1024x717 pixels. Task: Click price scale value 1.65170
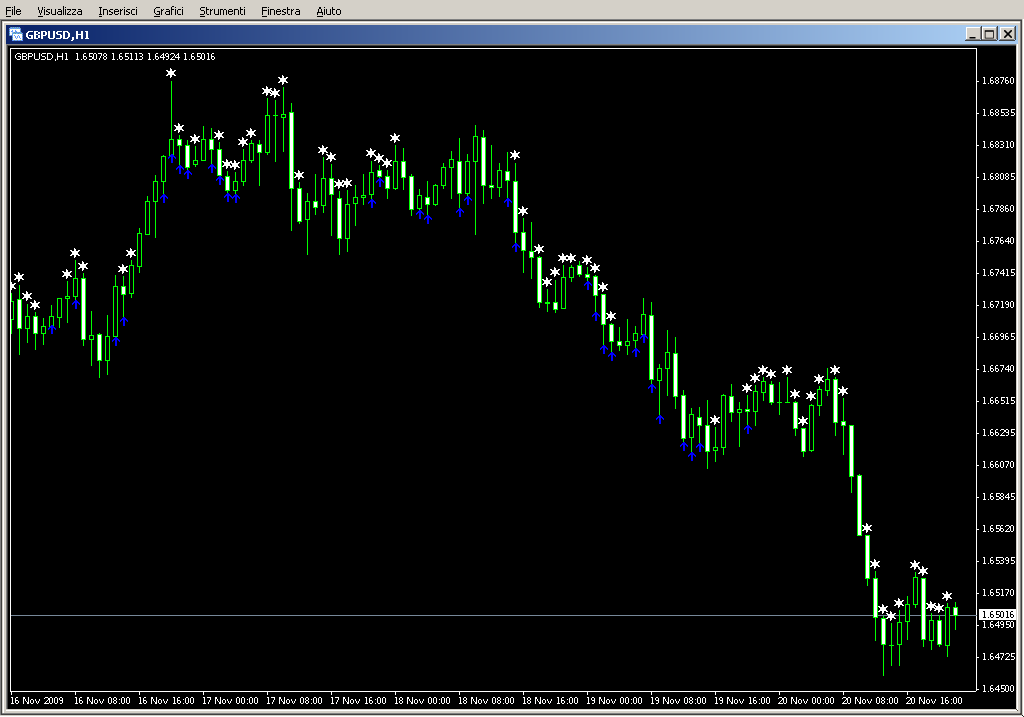tap(999, 593)
